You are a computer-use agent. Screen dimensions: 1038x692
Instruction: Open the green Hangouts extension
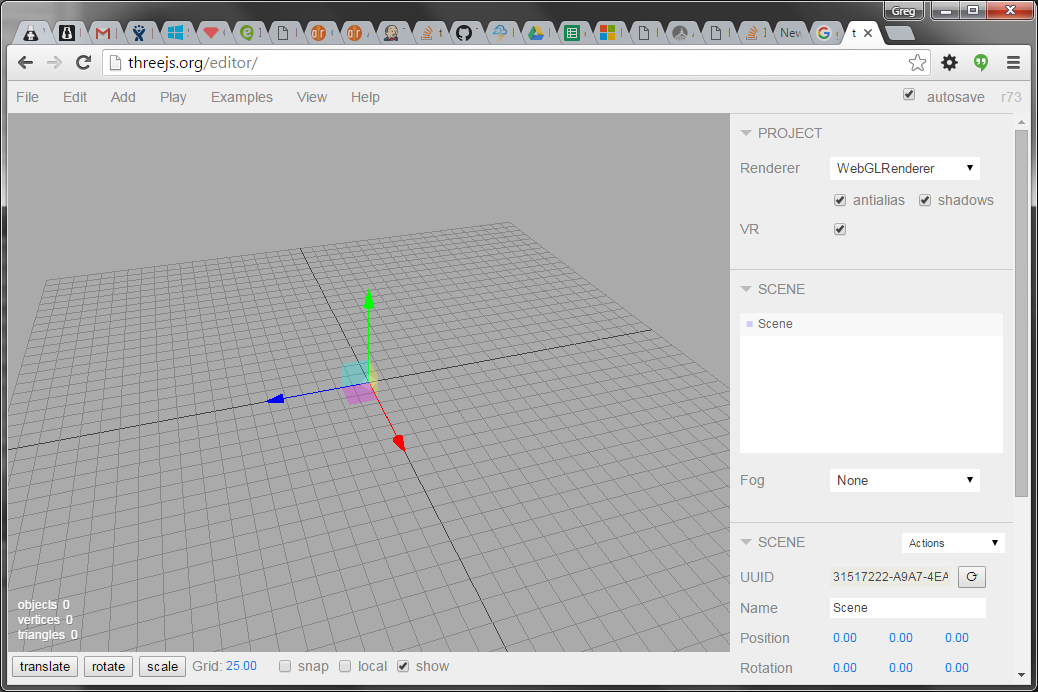981,63
